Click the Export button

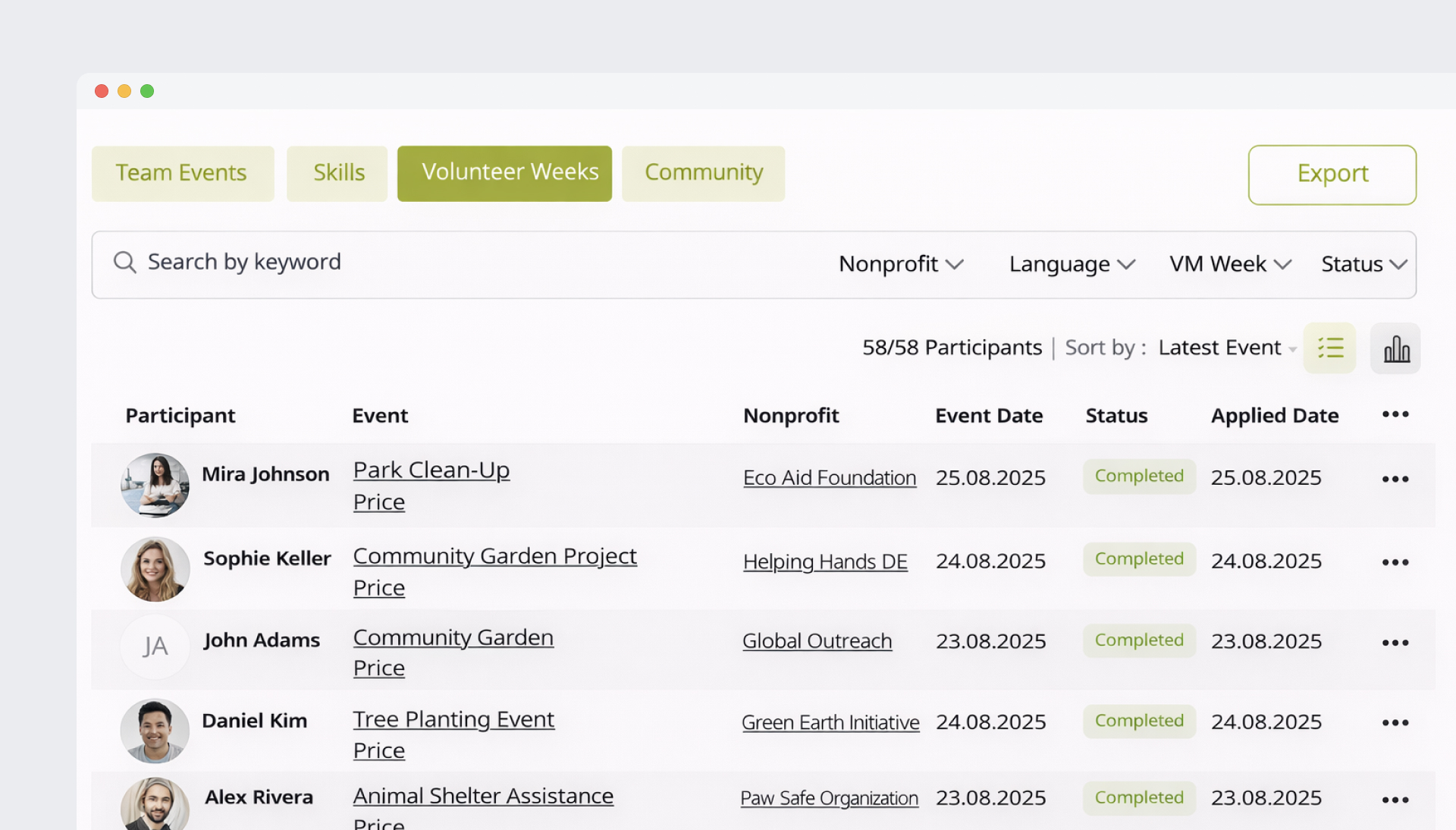click(x=1332, y=174)
